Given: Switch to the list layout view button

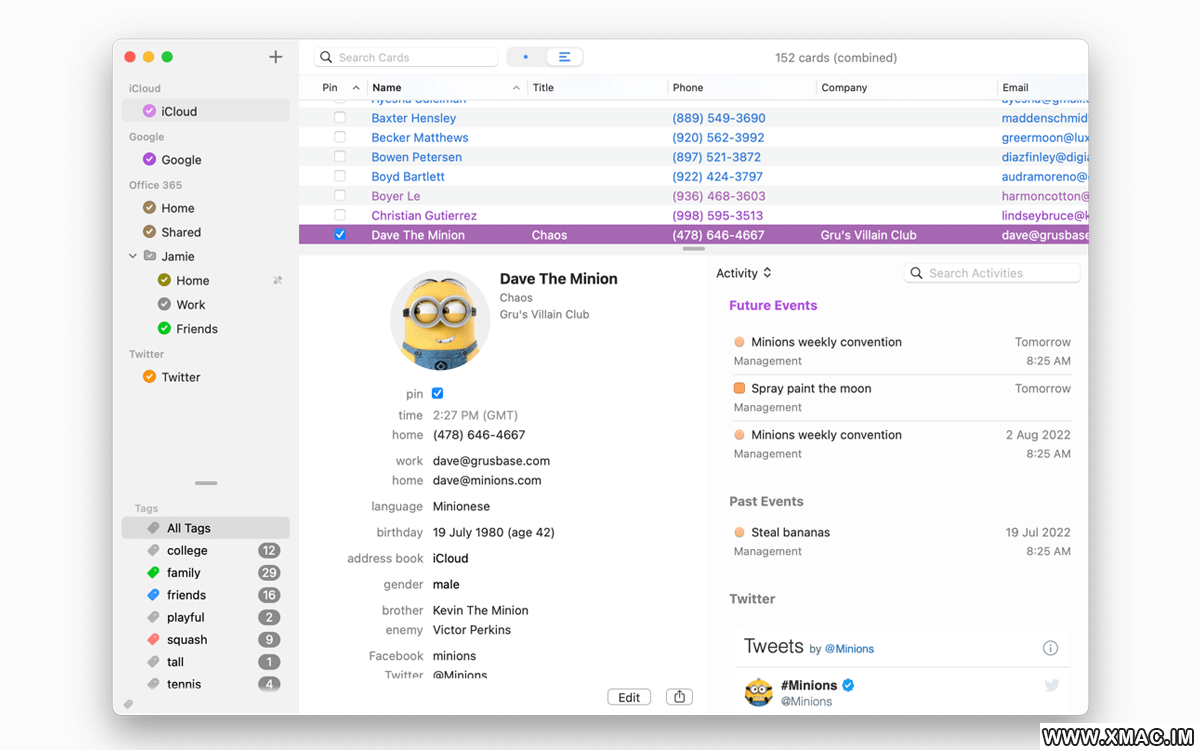Looking at the screenshot, I should (564, 57).
